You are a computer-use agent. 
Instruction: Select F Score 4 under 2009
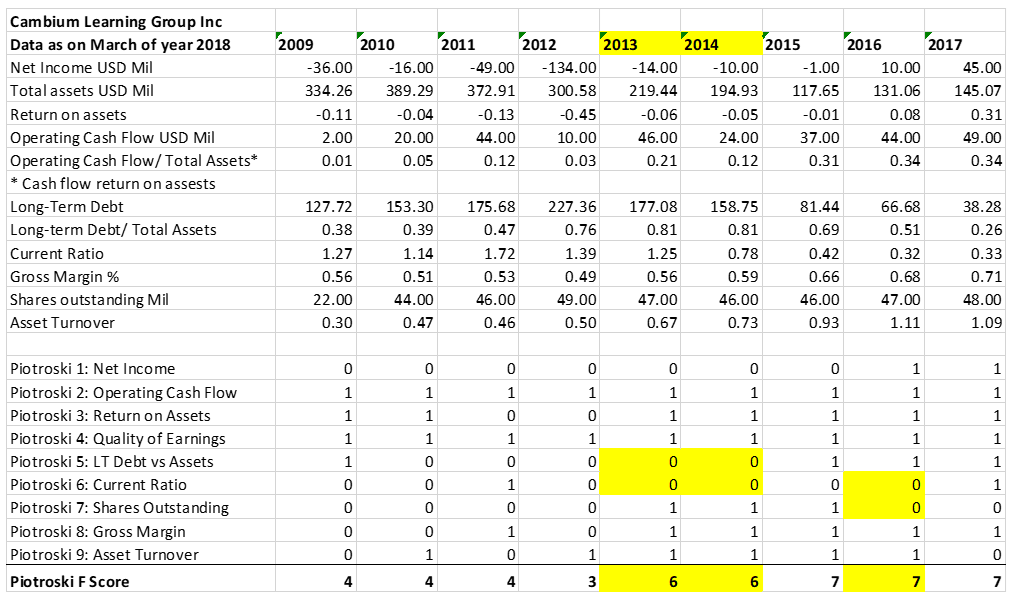(316, 580)
